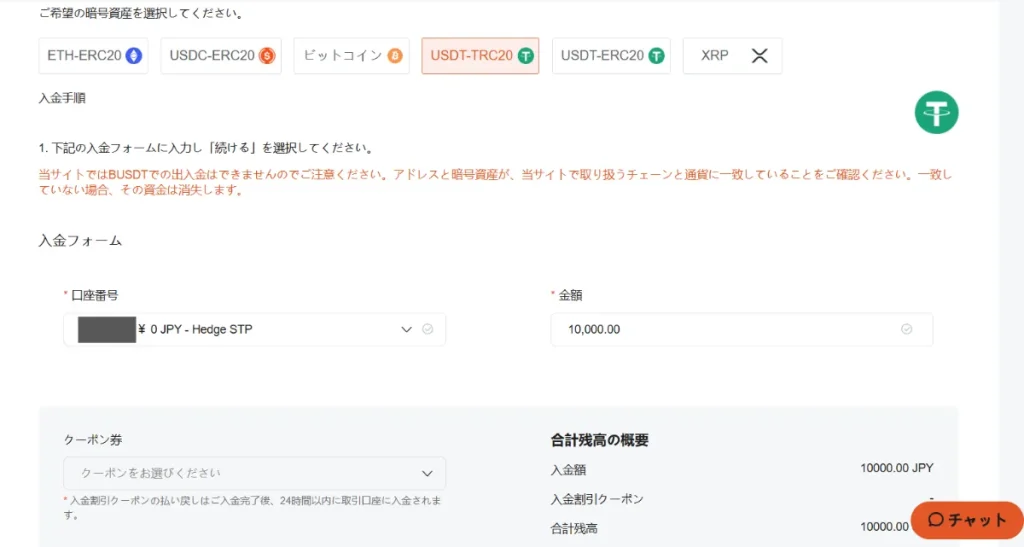Click the chevron in the coupon dropdown
The height and width of the screenshot is (547, 1024).
(427, 473)
